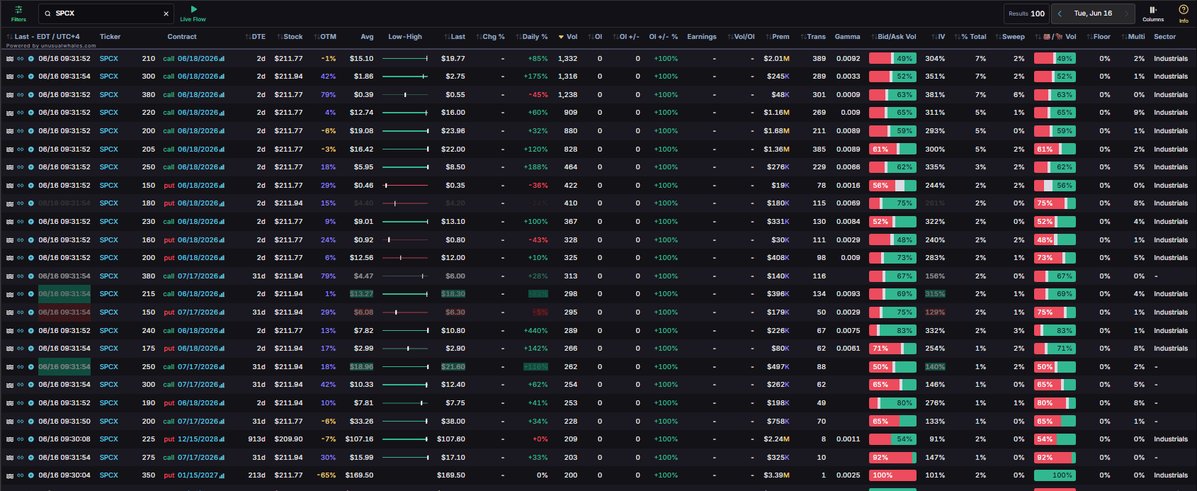
Task: Go to the next date
Action: 1126,13
